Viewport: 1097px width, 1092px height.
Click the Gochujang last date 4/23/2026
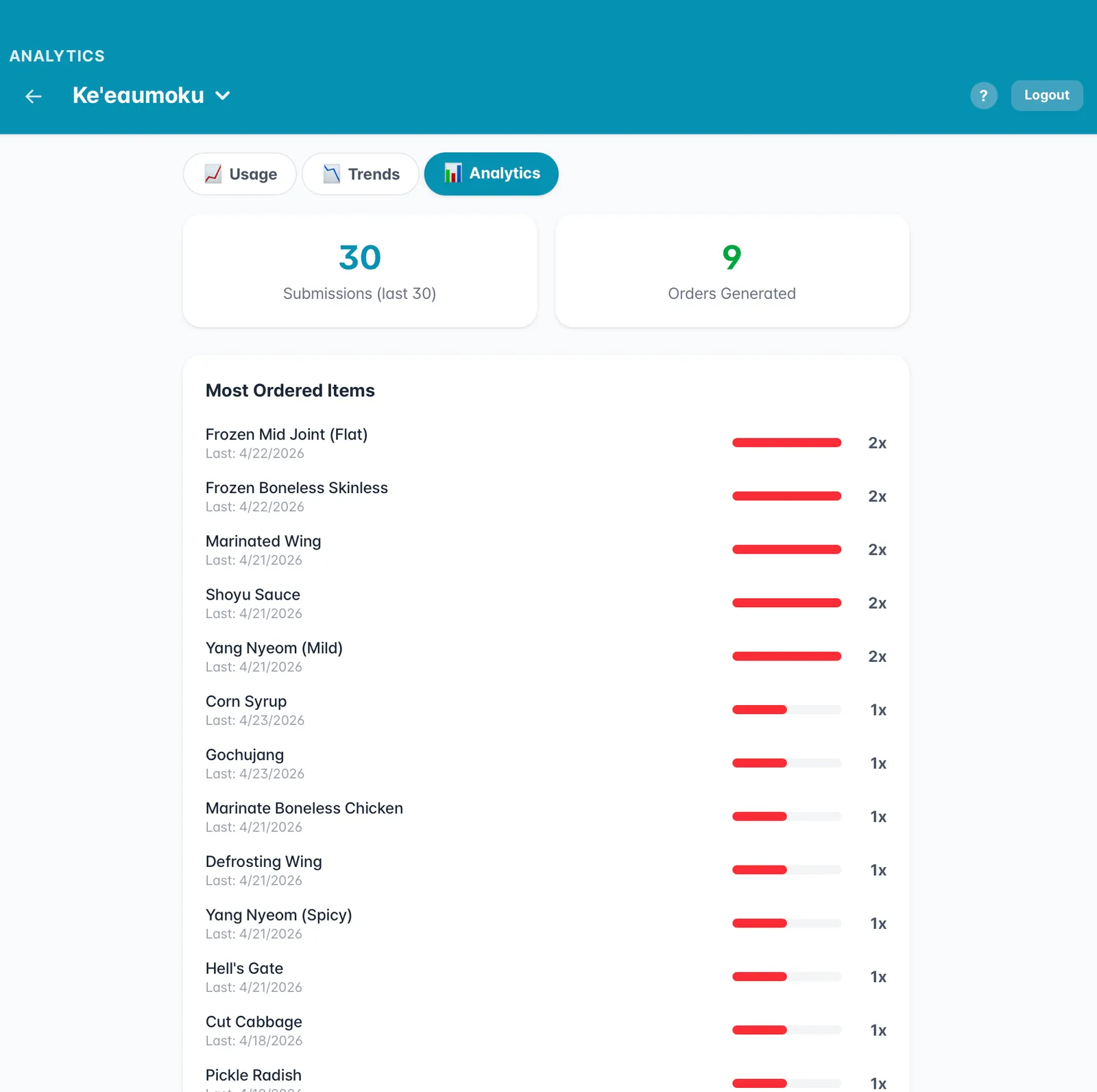tap(255, 774)
